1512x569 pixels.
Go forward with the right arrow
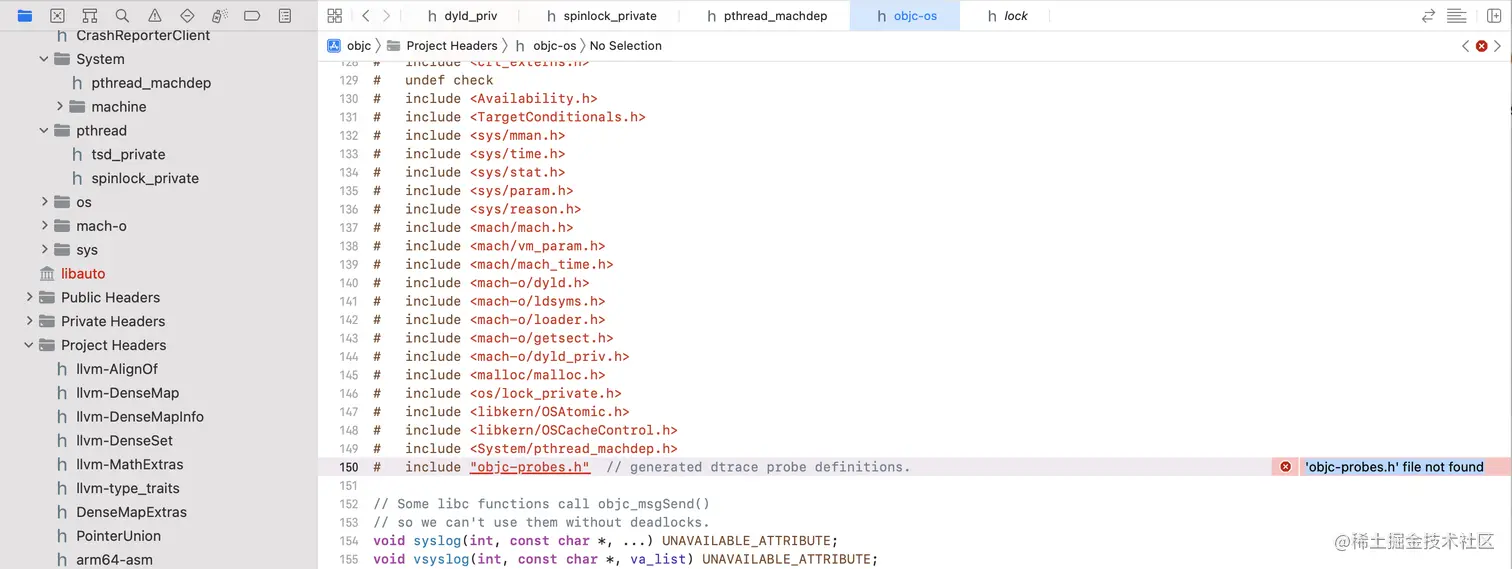387,16
